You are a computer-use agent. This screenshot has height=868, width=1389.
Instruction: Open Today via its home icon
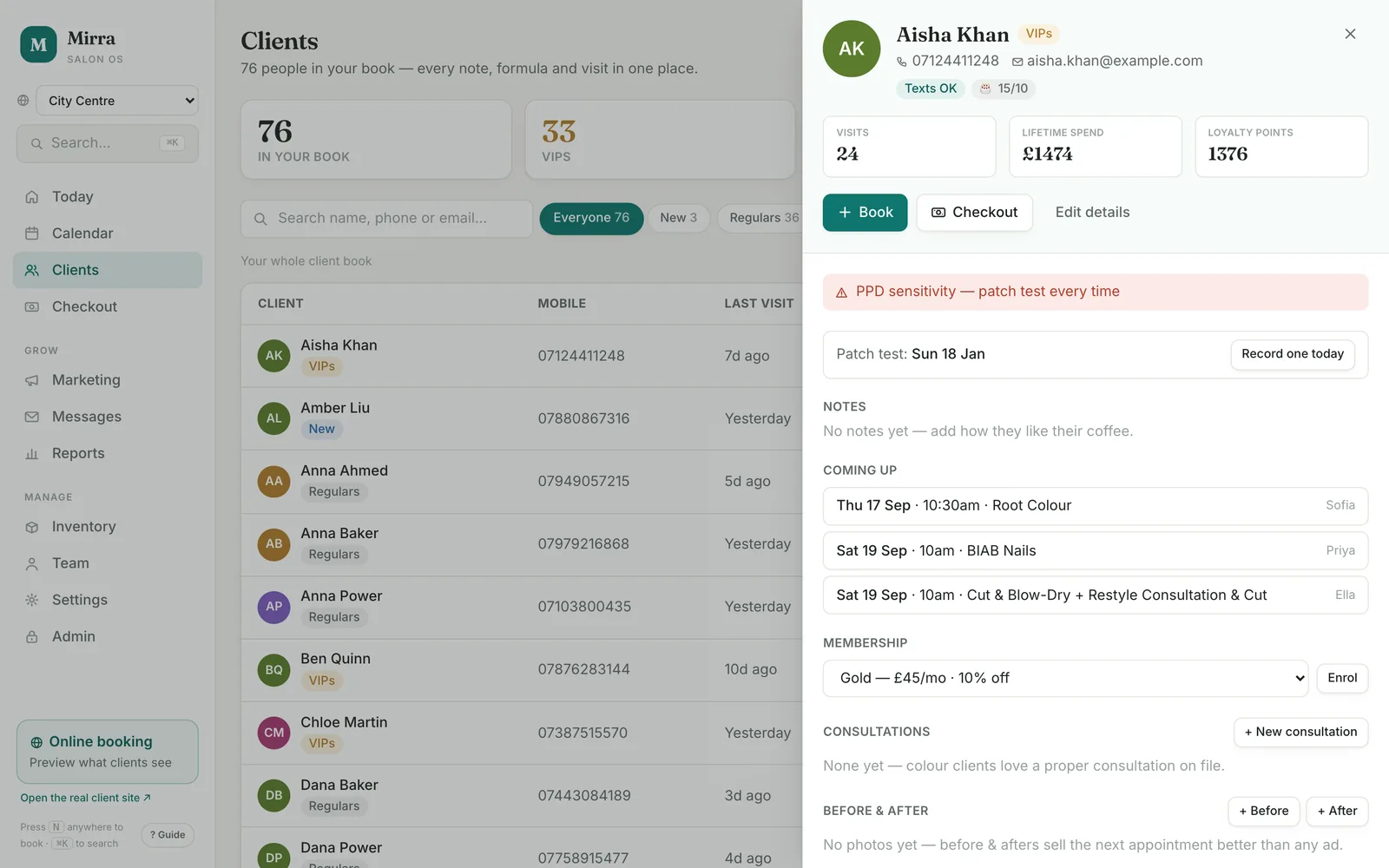coord(32,197)
